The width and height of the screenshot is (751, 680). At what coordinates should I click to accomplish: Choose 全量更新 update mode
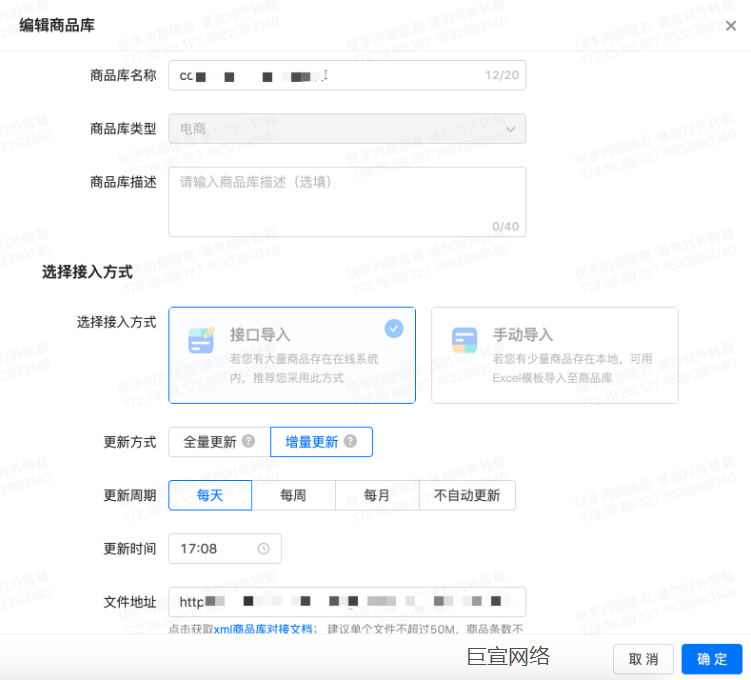click(x=219, y=442)
